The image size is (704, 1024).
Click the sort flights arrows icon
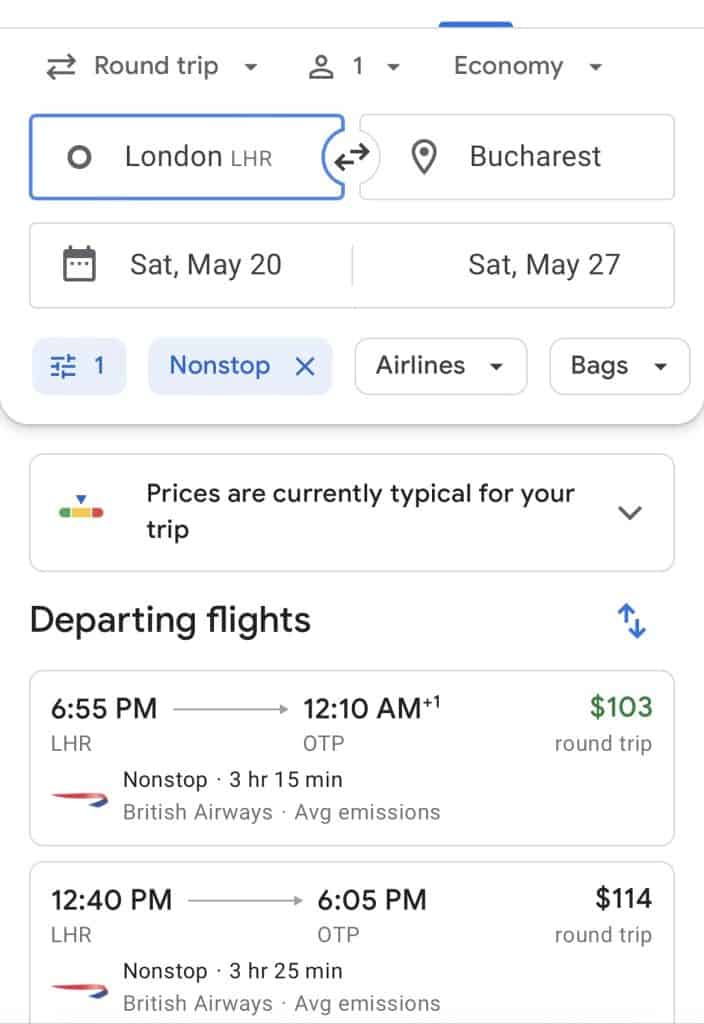tap(632, 621)
